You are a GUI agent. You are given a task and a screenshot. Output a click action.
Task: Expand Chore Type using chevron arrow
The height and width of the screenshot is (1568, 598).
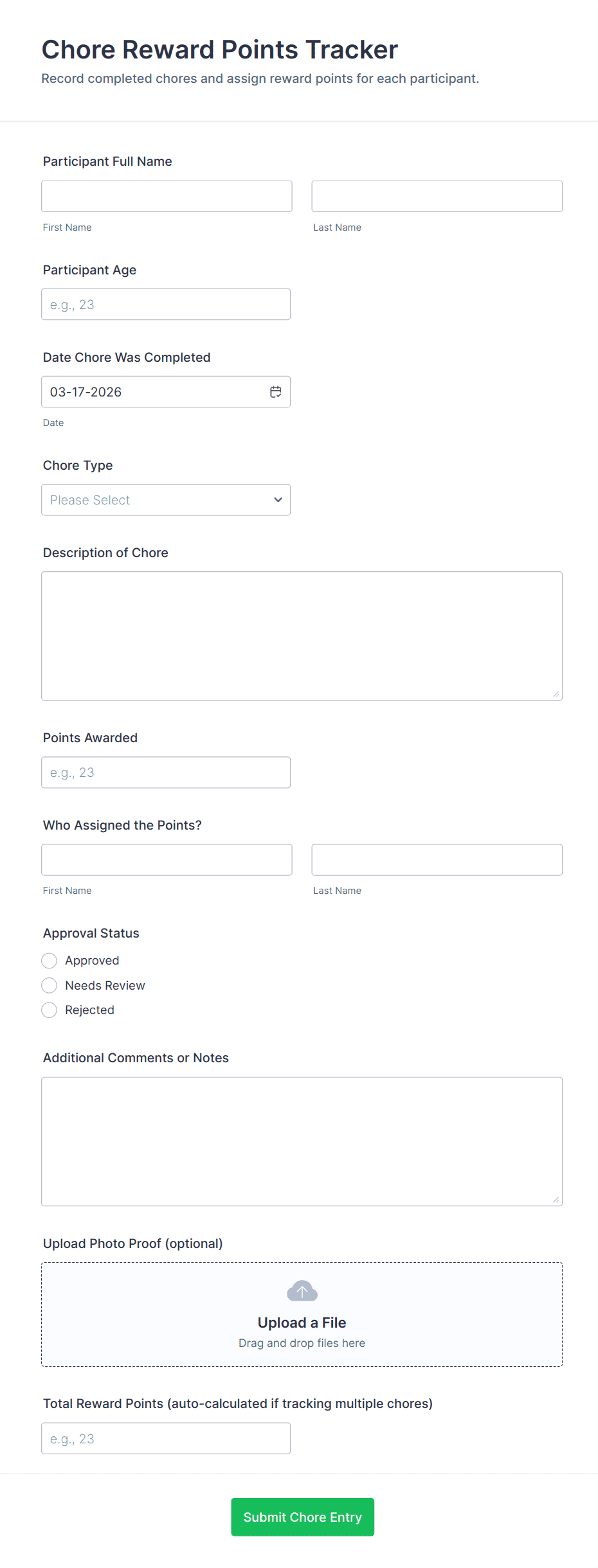(278, 500)
